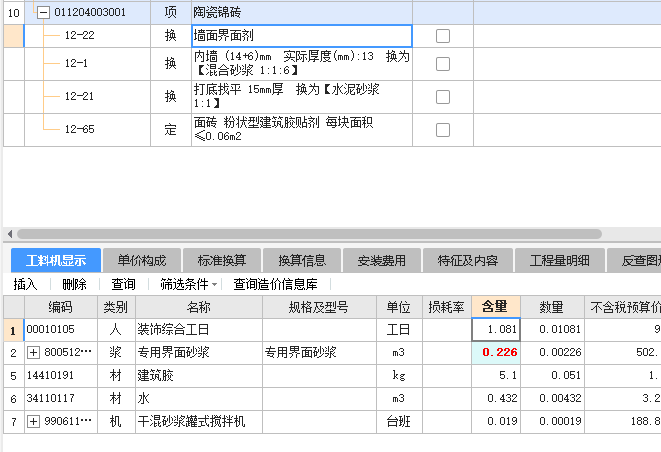Click the 名称 column header
The width and height of the screenshot is (661, 452).
(199, 307)
